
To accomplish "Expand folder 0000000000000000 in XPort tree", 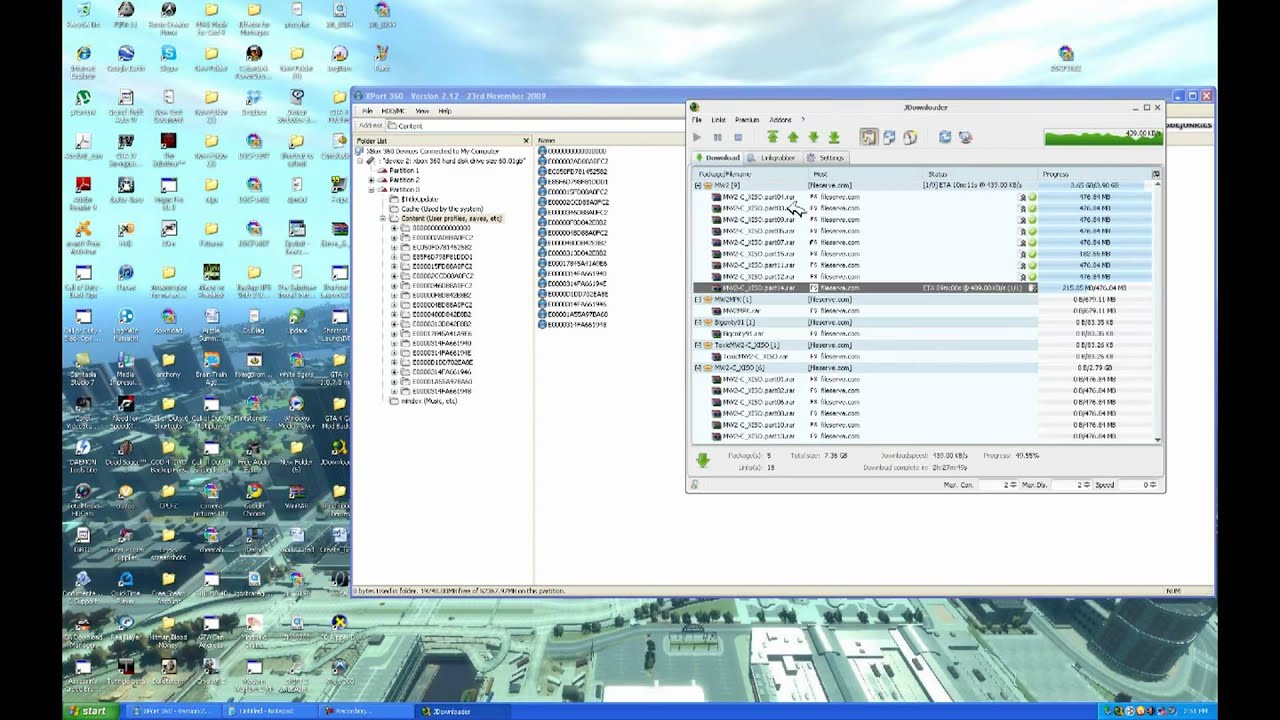I will point(393,228).
